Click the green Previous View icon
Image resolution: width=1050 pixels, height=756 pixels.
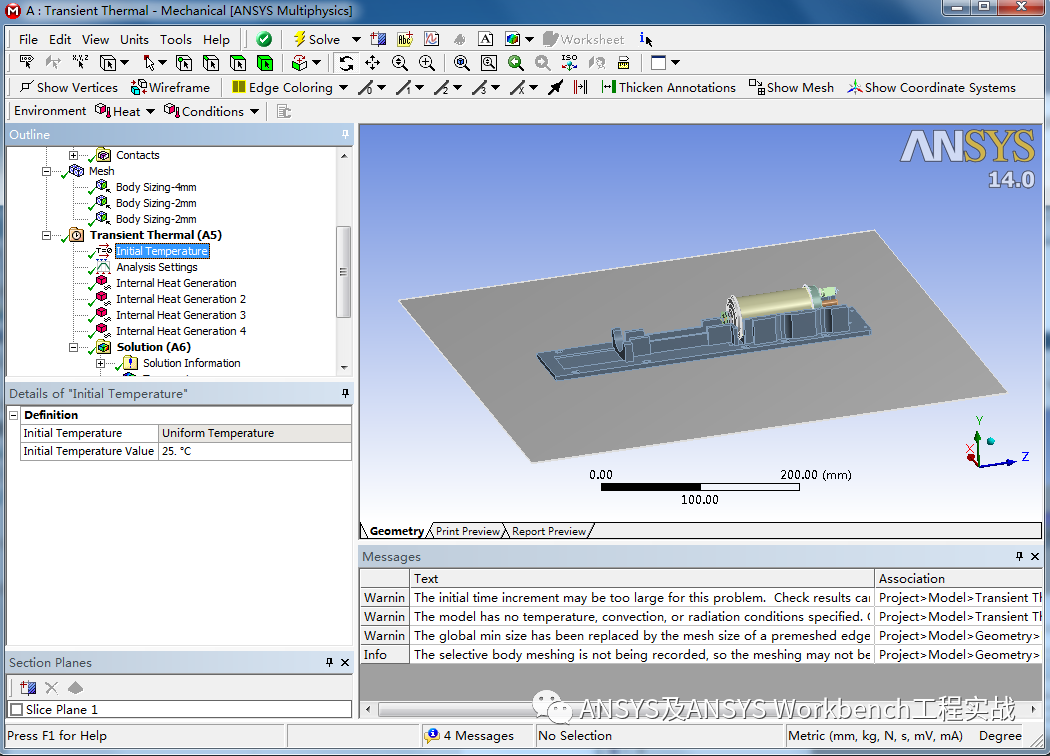click(516, 63)
